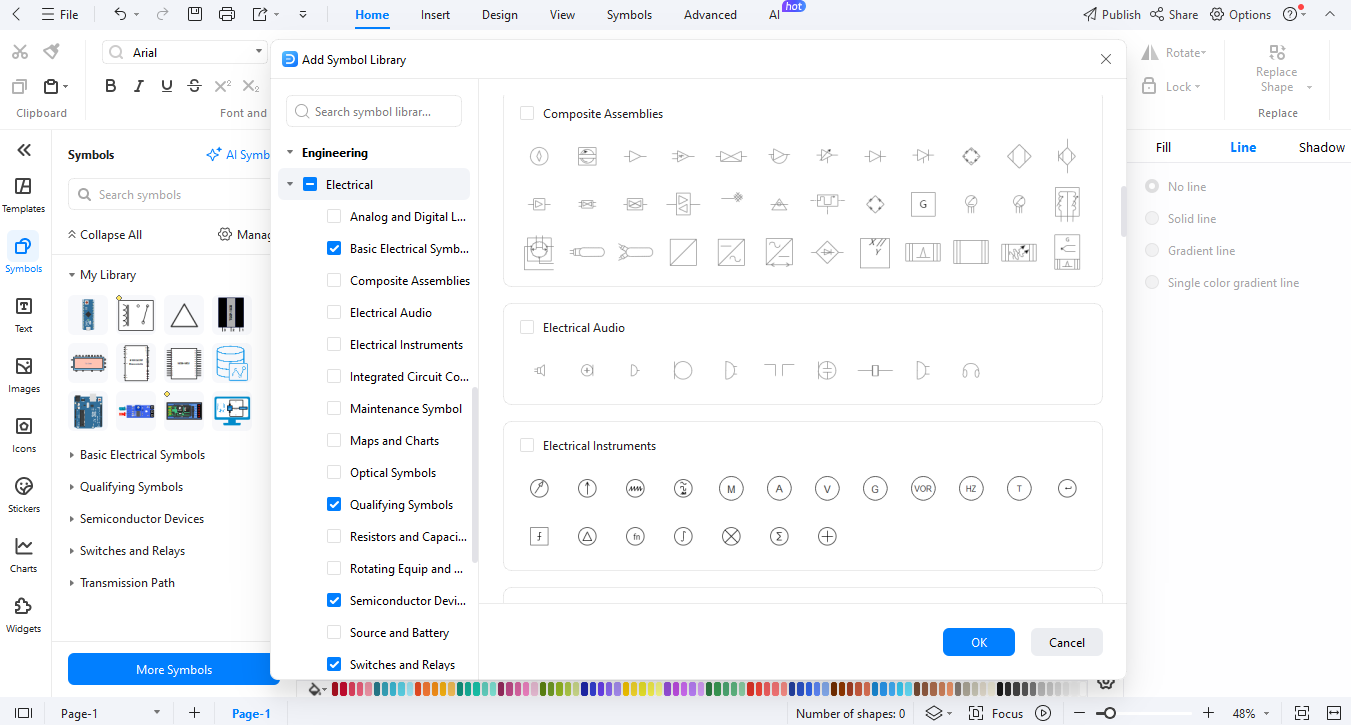Click the More Symbols button
1351x725 pixels.
pyautogui.click(x=174, y=670)
